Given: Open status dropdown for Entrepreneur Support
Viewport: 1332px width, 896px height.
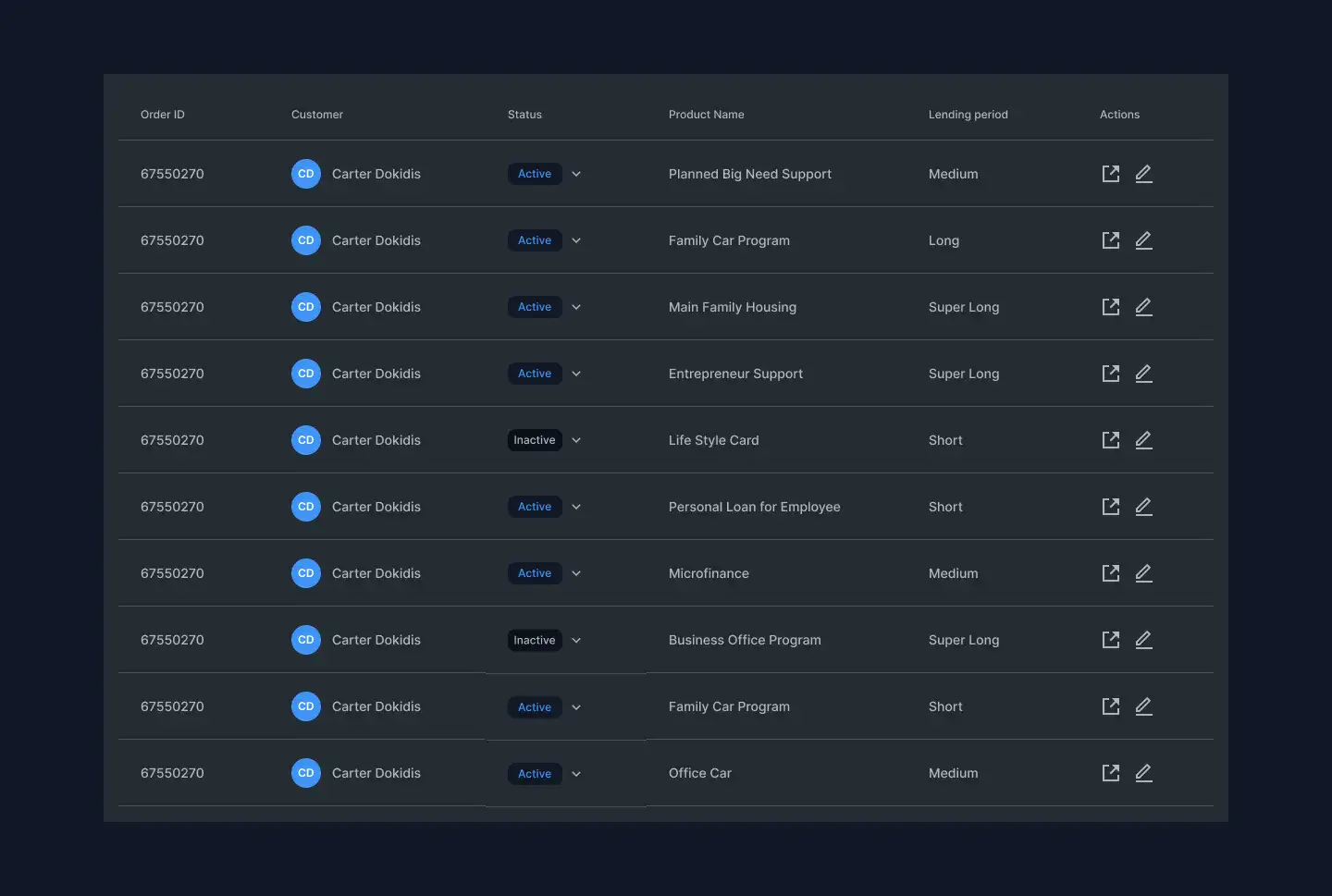Looking at the screenshot, I should (576, 374).
